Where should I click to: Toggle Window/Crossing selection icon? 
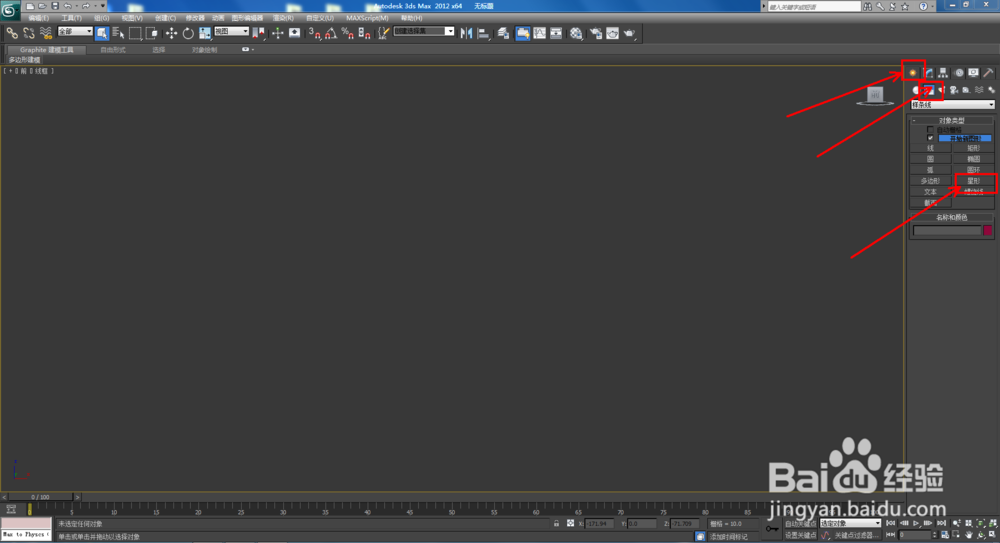pyautogui.click(x=151, y=33)
